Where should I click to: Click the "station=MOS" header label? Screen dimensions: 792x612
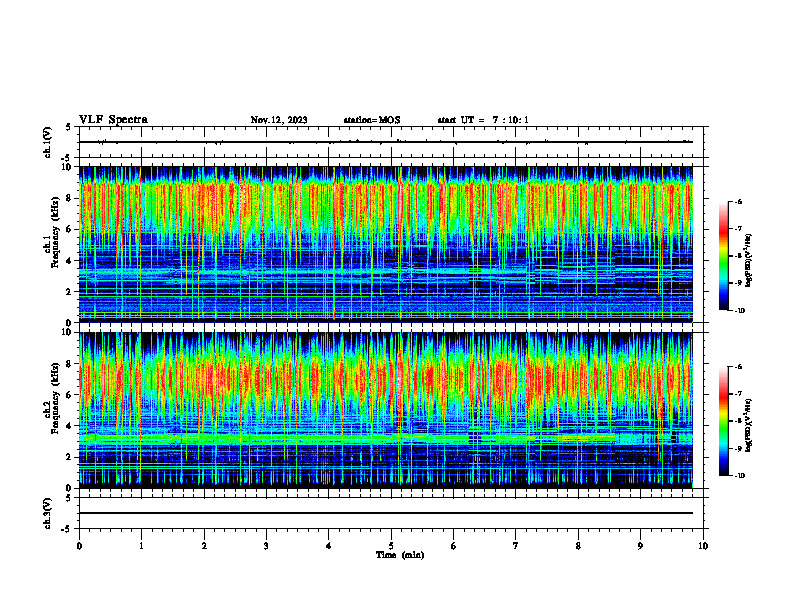(372, 120)
